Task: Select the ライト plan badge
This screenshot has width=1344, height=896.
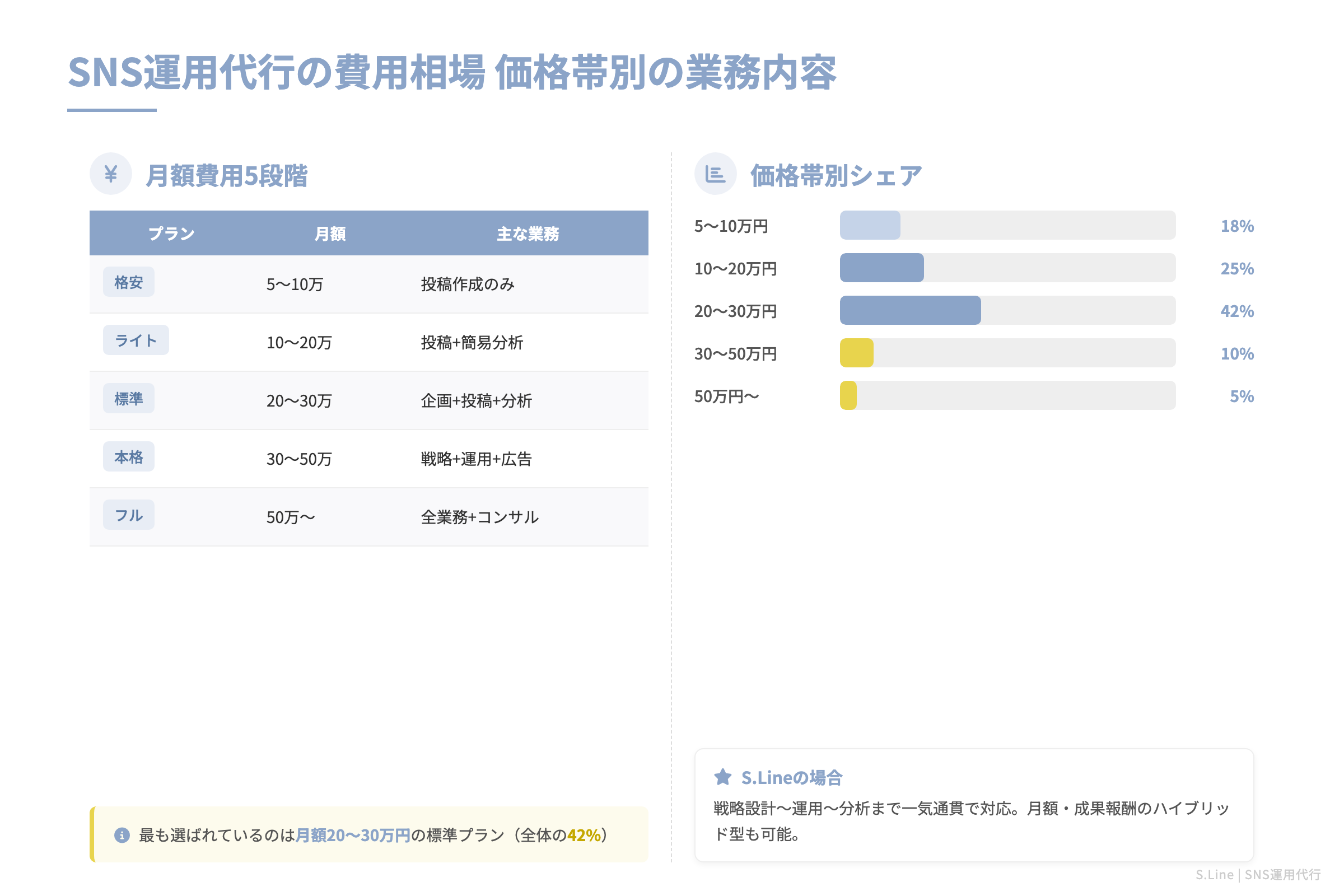Action: (x=136, y=340)
